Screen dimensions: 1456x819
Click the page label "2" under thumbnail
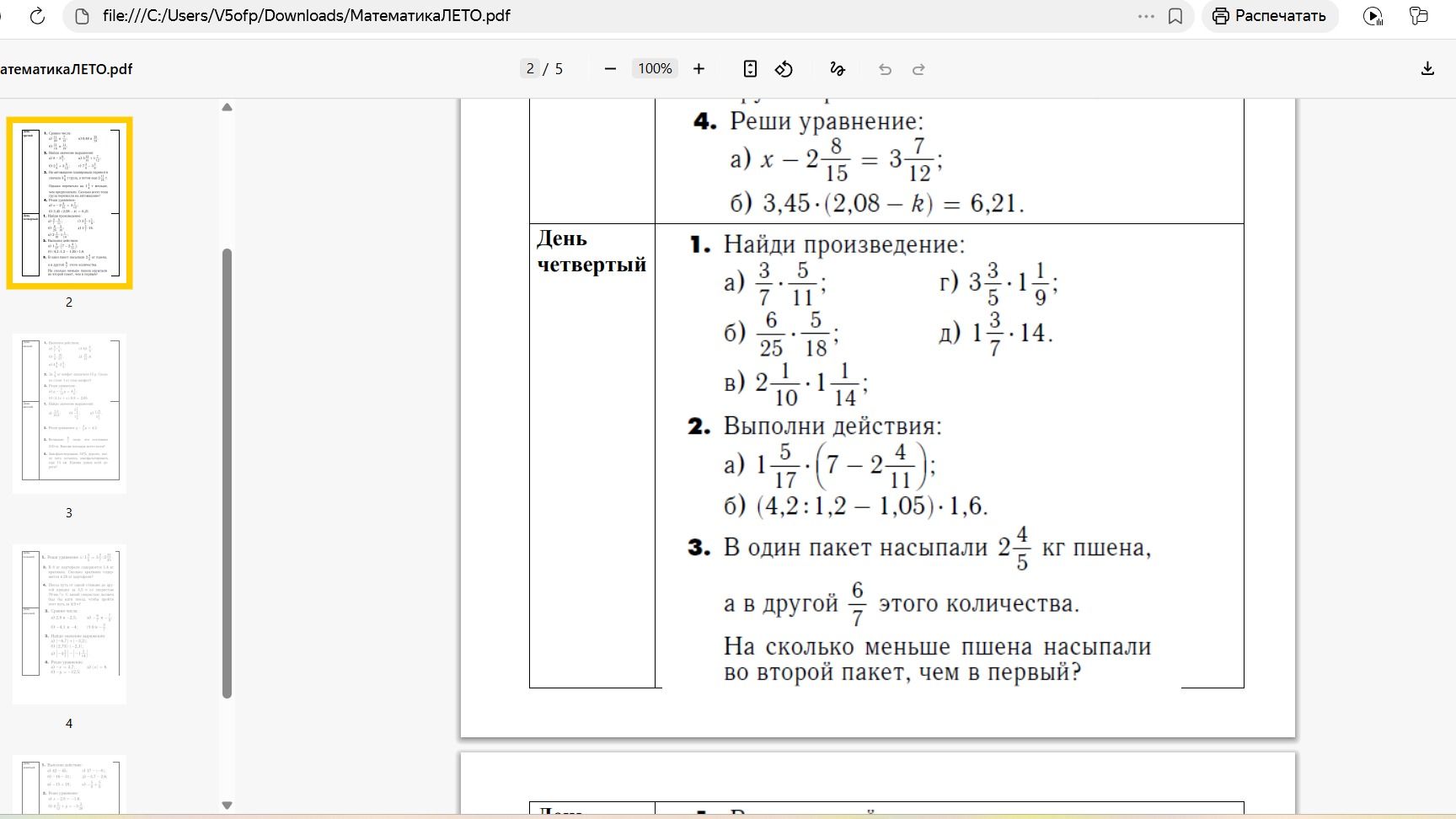69,302
